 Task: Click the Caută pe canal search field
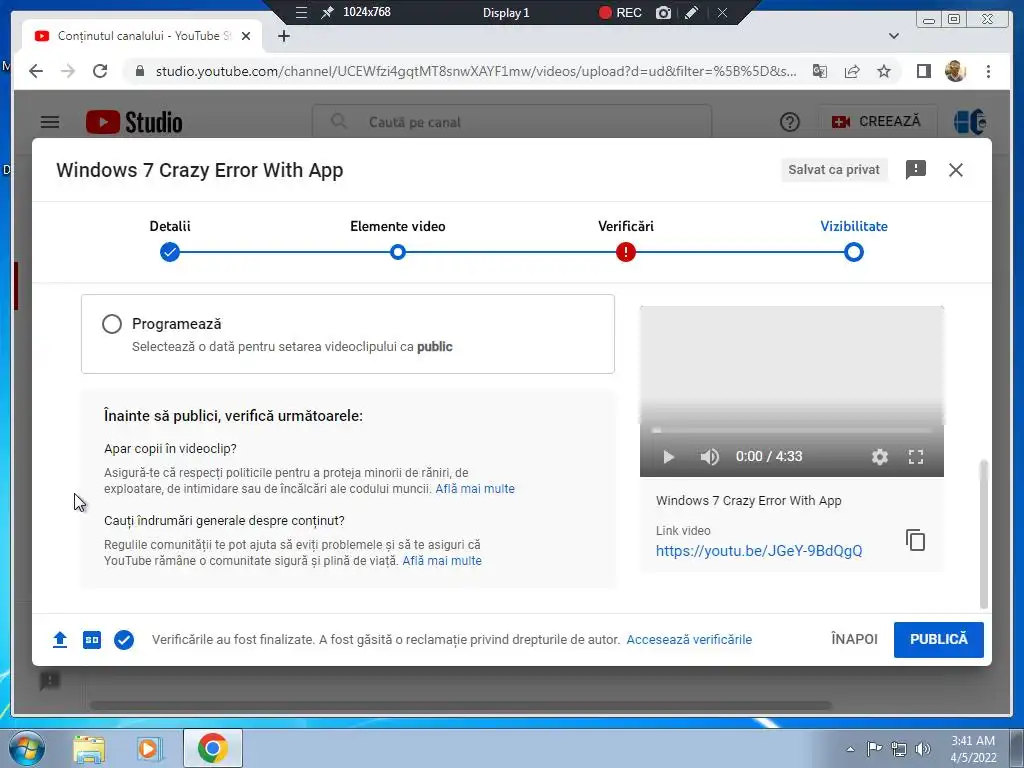[512, 122]
